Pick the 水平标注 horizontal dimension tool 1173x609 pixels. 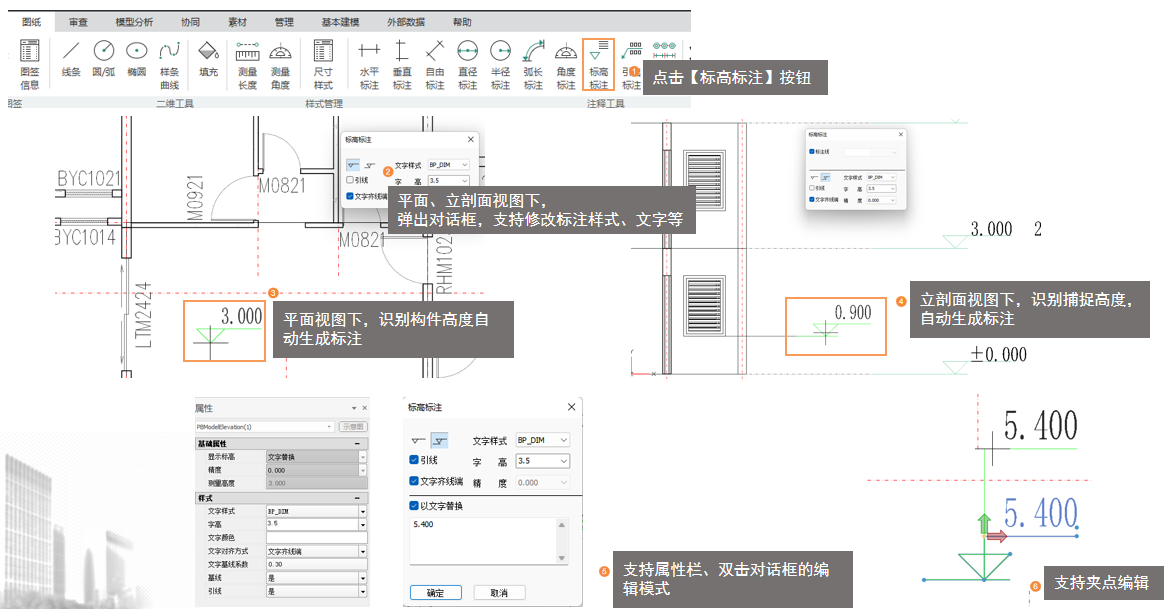(x=369, y=65)
